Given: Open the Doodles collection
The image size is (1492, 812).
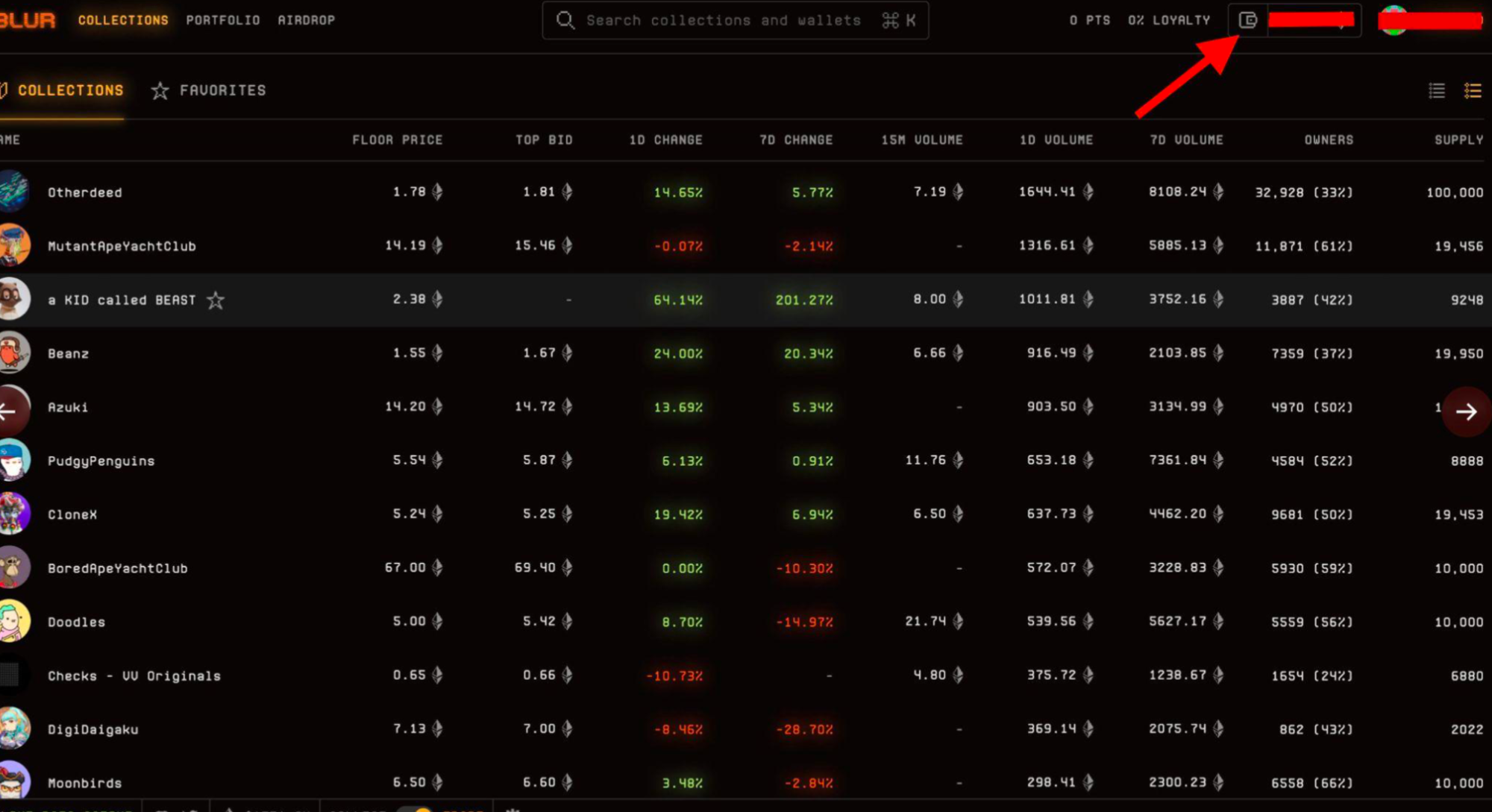Looking at the screenshot, I should pos(77,622).
